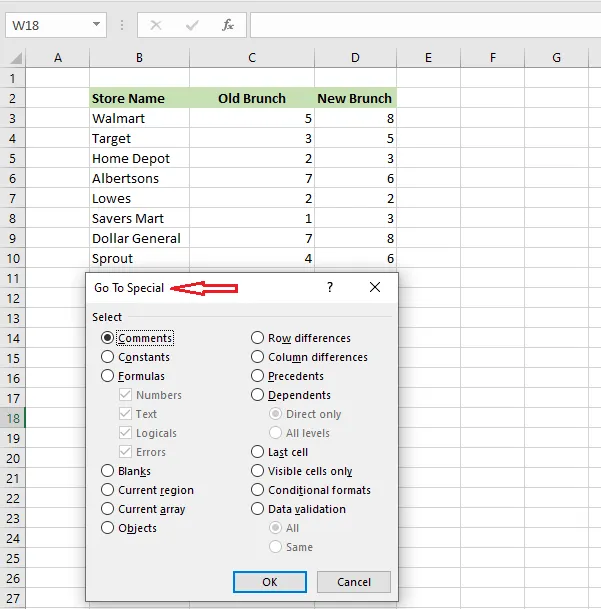Image resolution: width=601 pixels, height=609 pixels.
Task: Click row 10 header
Action: pos(13,258)
